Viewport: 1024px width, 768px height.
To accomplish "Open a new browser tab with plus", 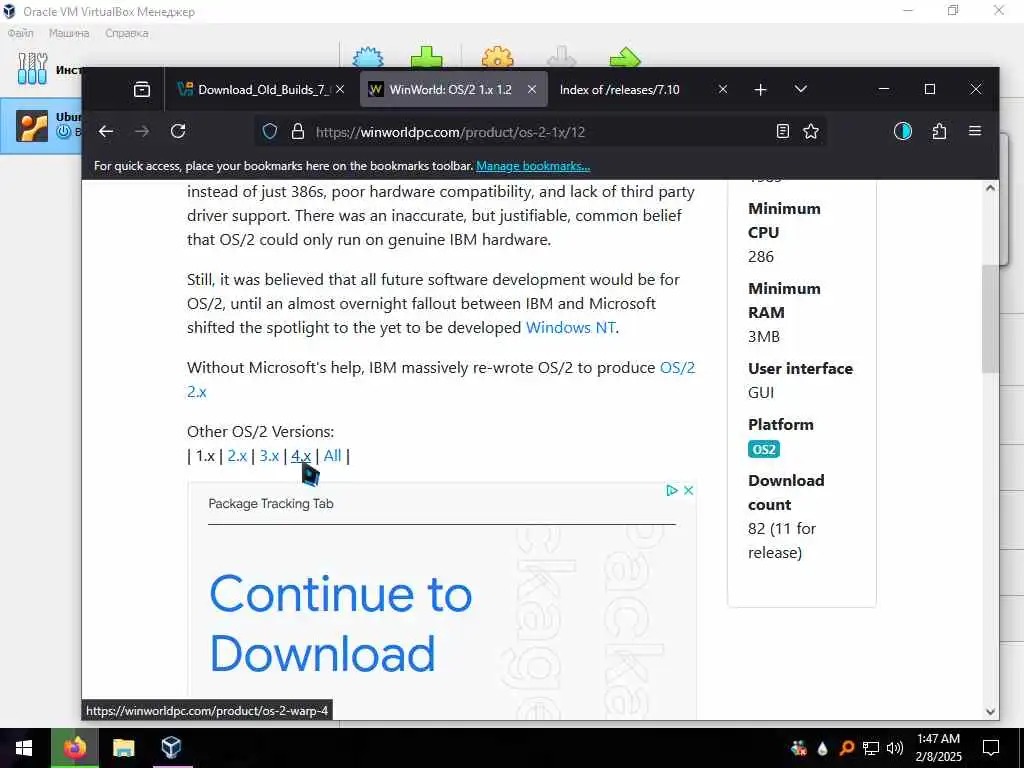I will coord(760,89).
